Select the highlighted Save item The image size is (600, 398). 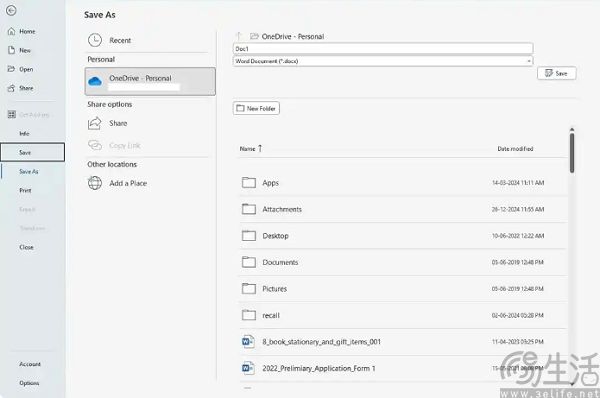[33, 152]
